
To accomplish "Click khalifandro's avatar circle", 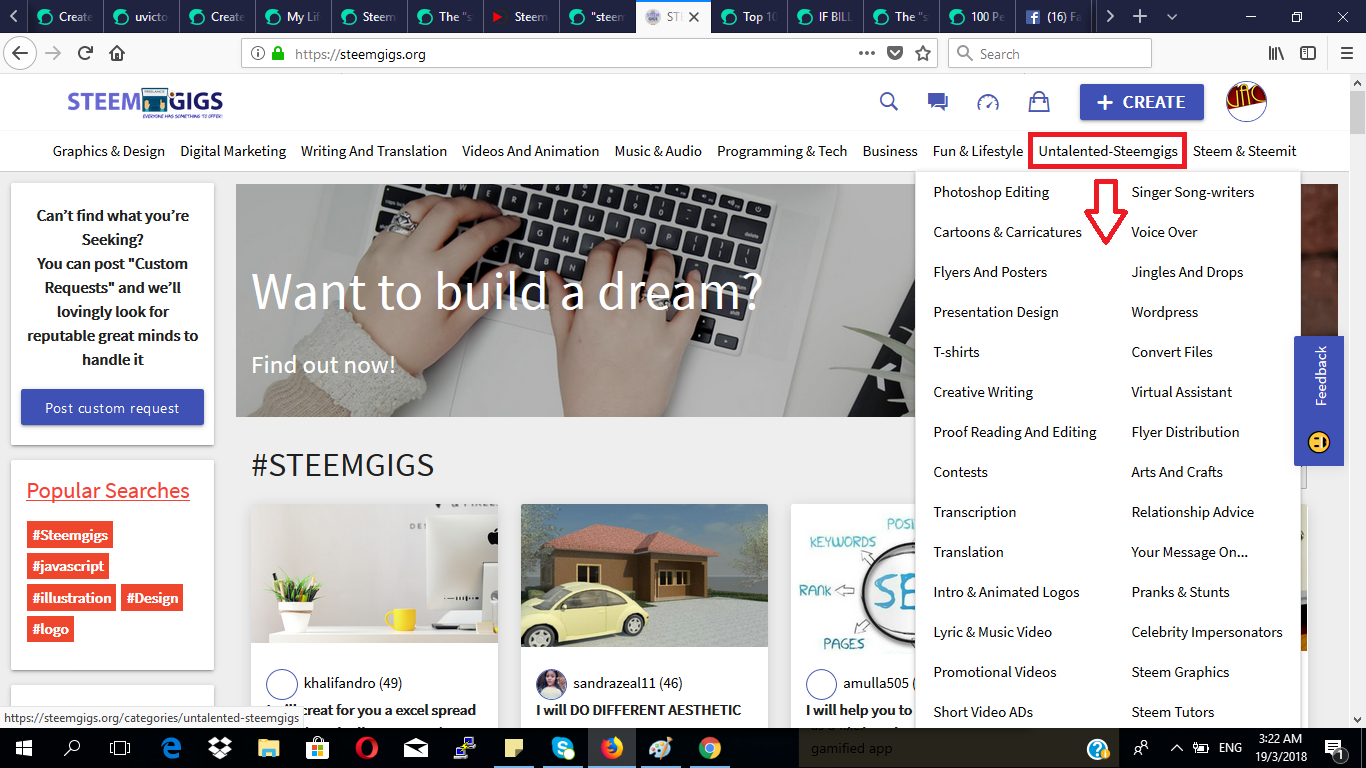I will pos(282,684).
